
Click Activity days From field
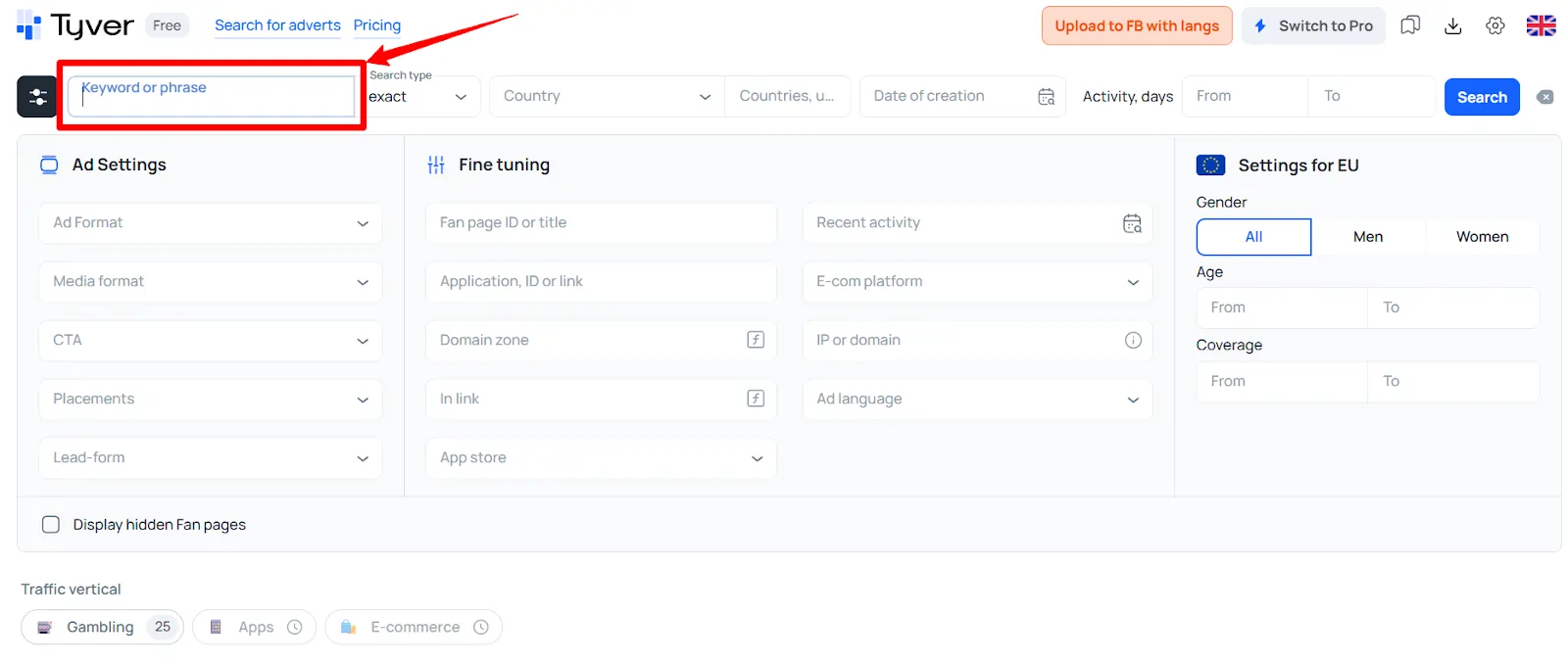pos(1245,96)
